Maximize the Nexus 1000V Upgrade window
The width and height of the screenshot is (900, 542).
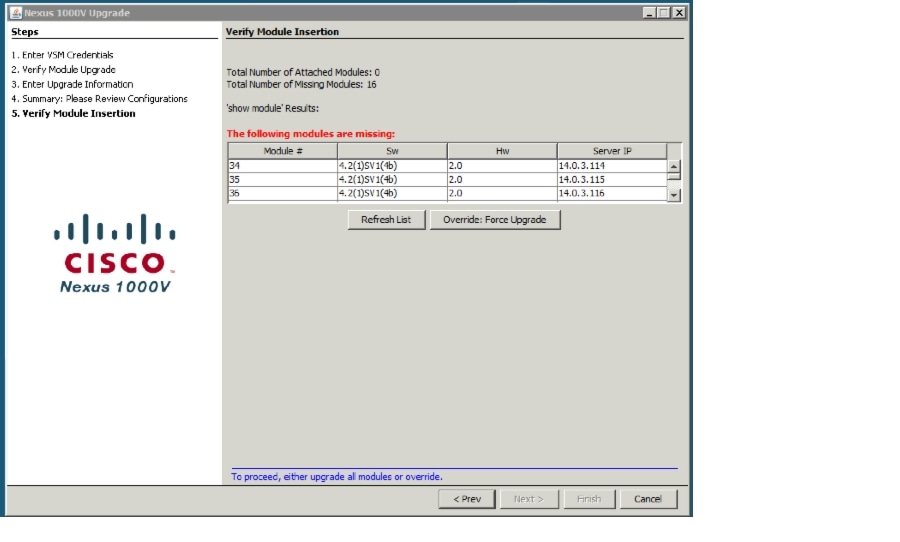(x=664, y=13)
